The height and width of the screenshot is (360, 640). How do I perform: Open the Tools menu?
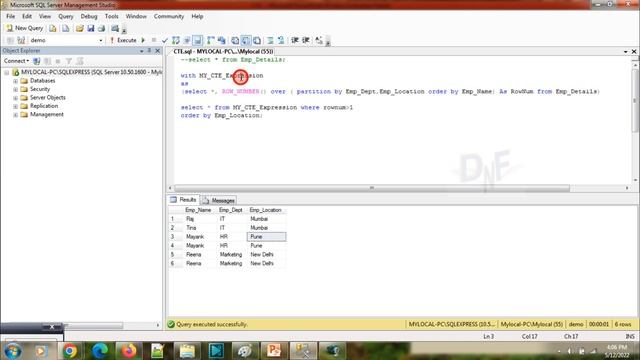point(111,16)
